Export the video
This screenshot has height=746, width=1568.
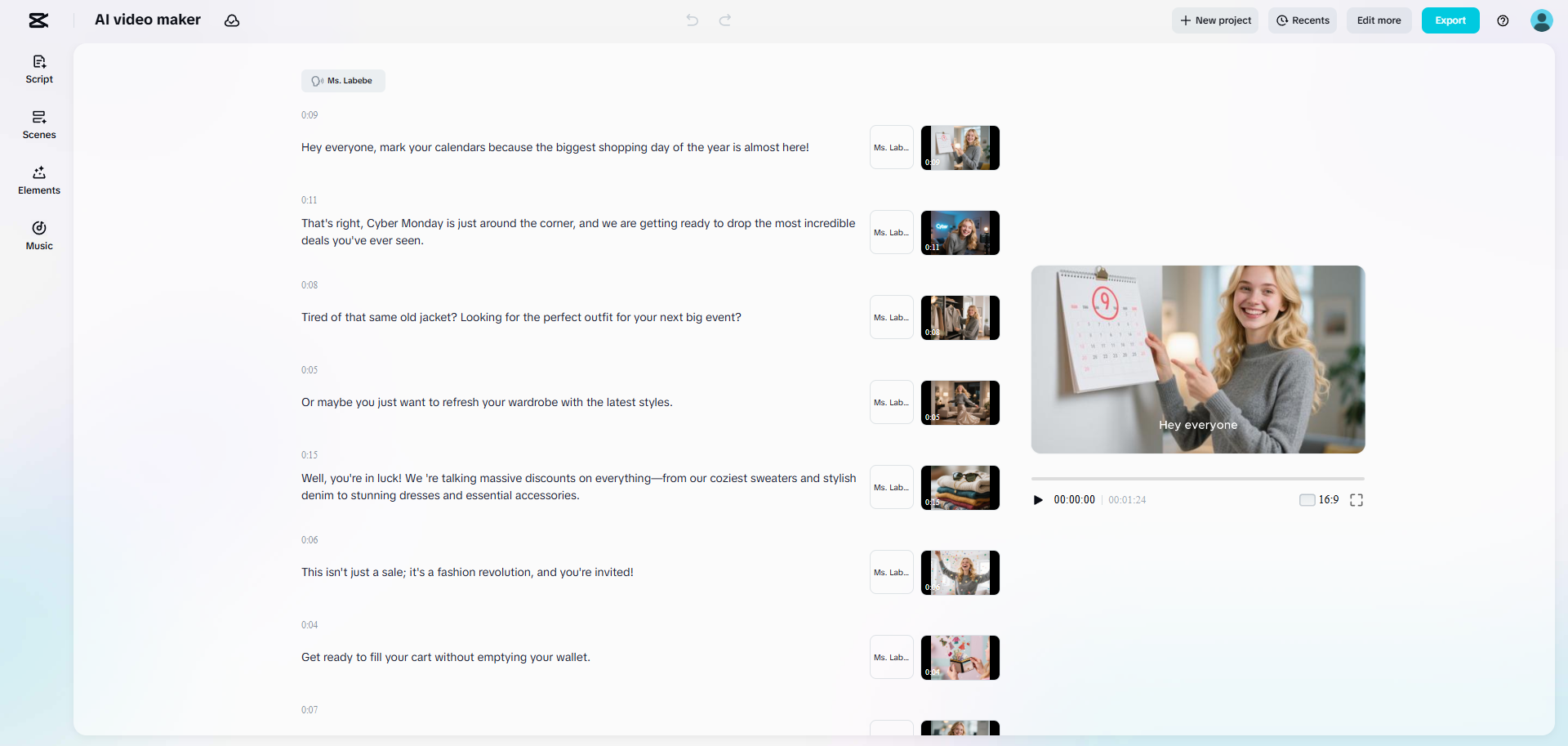point(1450,20)
